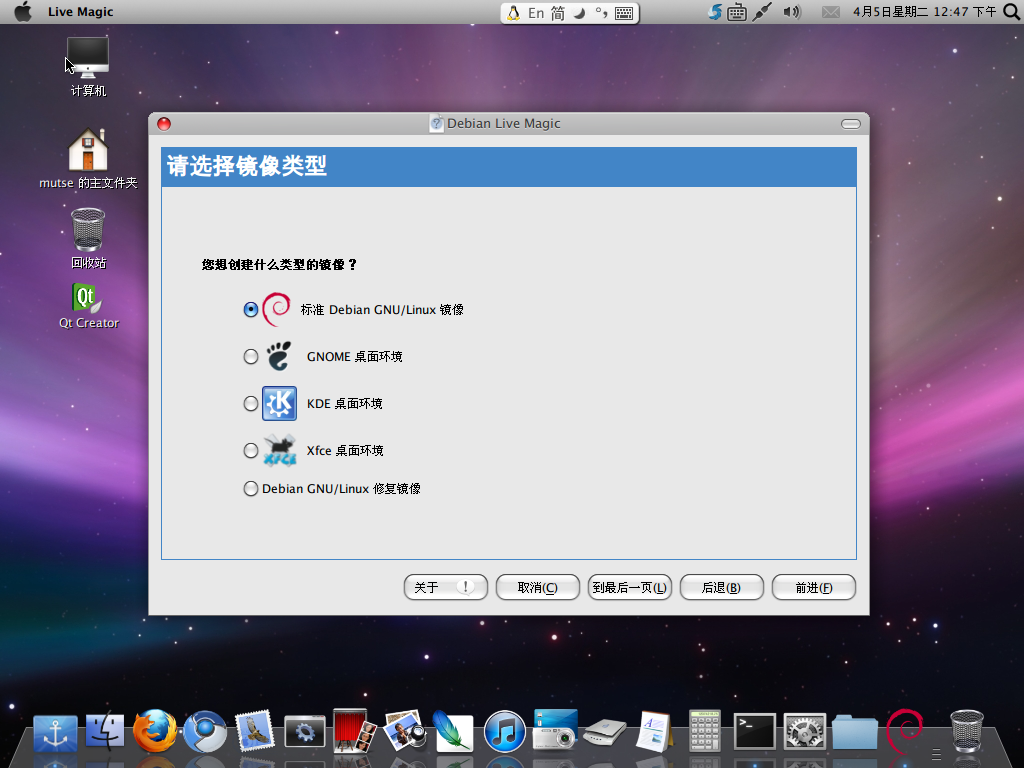The image size is (1024, 768).
Task: Click the Debian Live Magic dock icon
Action: coord(904,731)
